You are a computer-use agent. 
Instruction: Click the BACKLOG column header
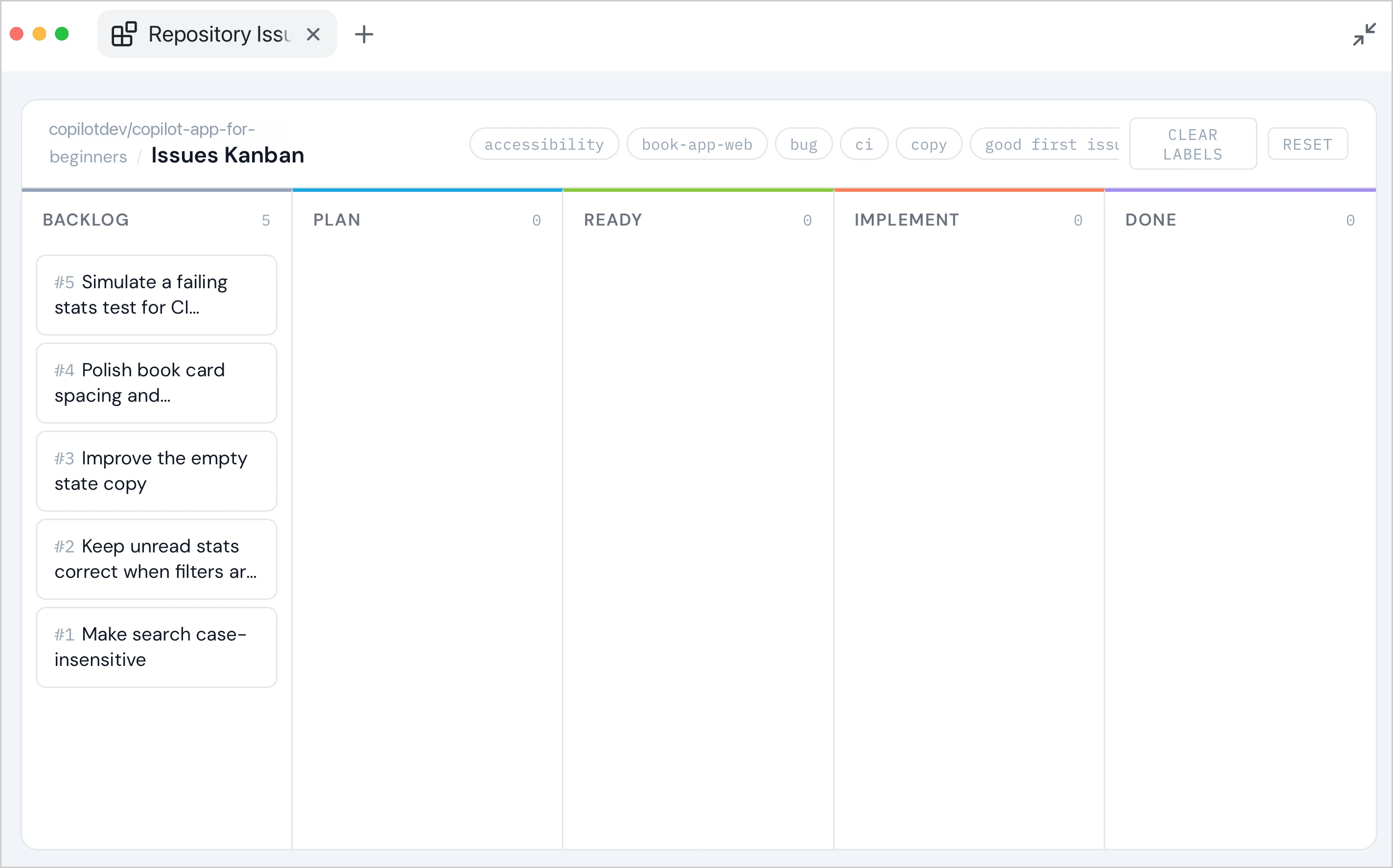tap(86, 220)
